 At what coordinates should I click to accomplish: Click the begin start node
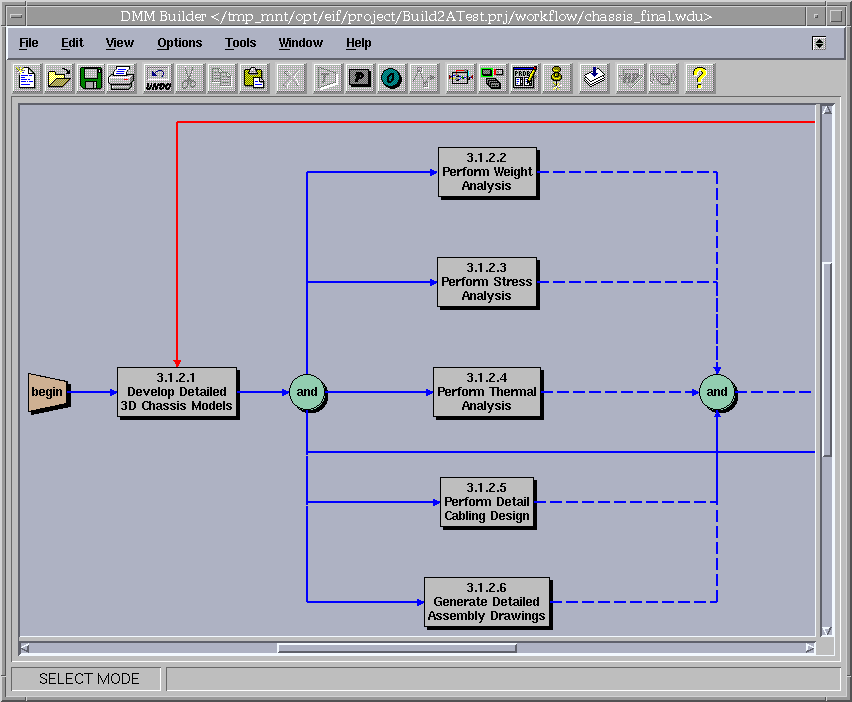tap(47, 392)
